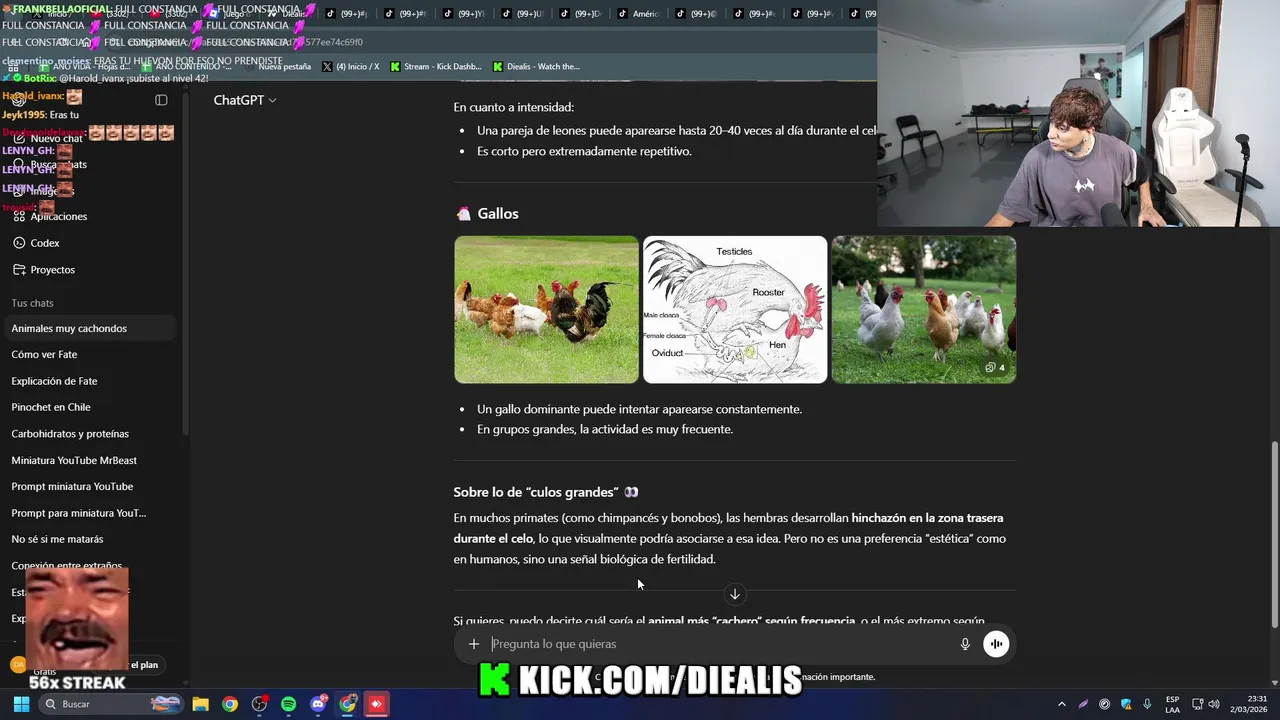
Task: Open first rooster and hens photo thumbnail
Action: pyautogui.click(x=546, y=309)
